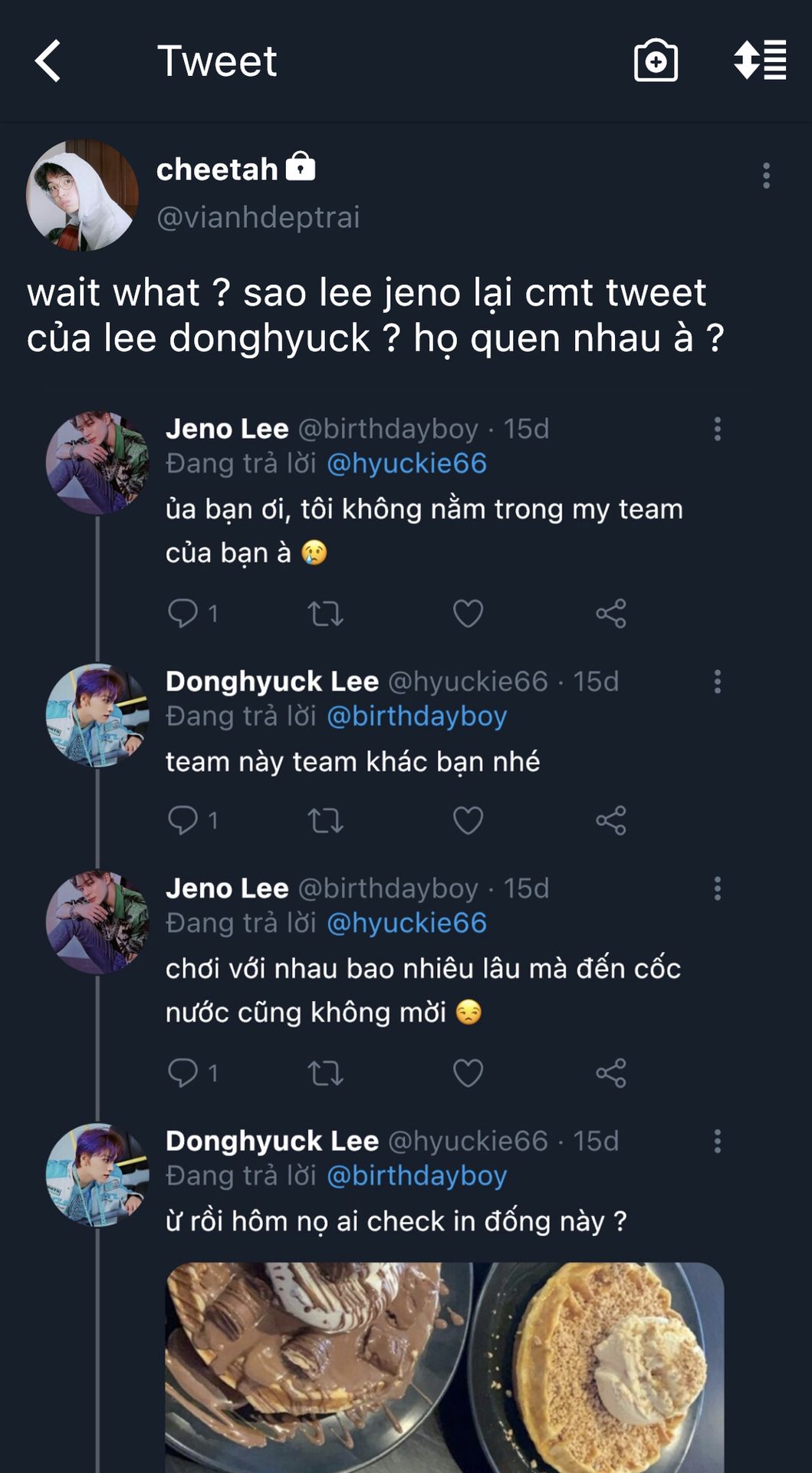Viewport: 812px width, 1473px height.
Task: Open options menu on Donghyuck's last reply
Action: tap(717, 1142)
